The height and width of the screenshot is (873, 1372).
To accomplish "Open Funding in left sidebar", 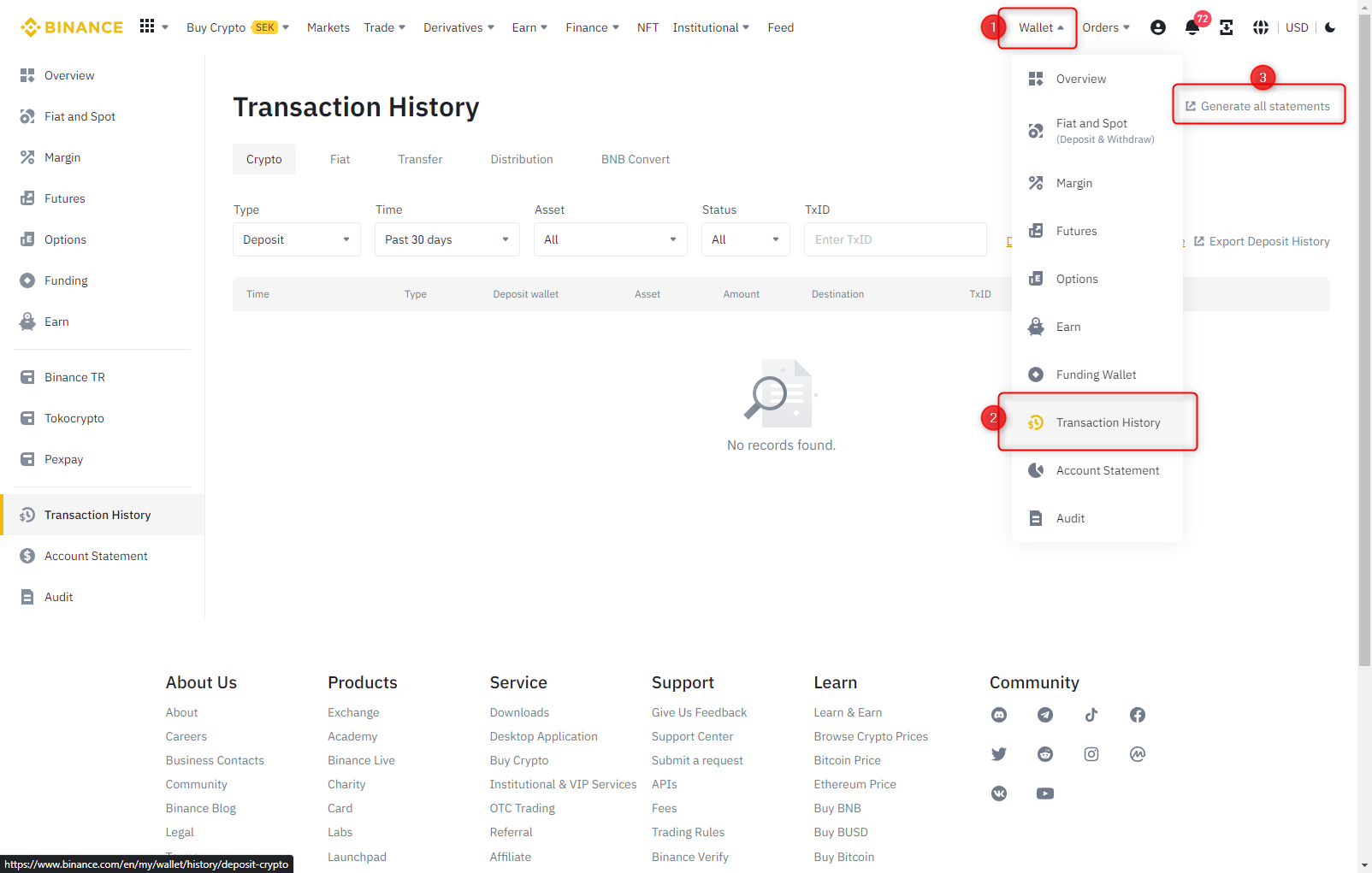I will pyautogui.click(x=103, y=280).
